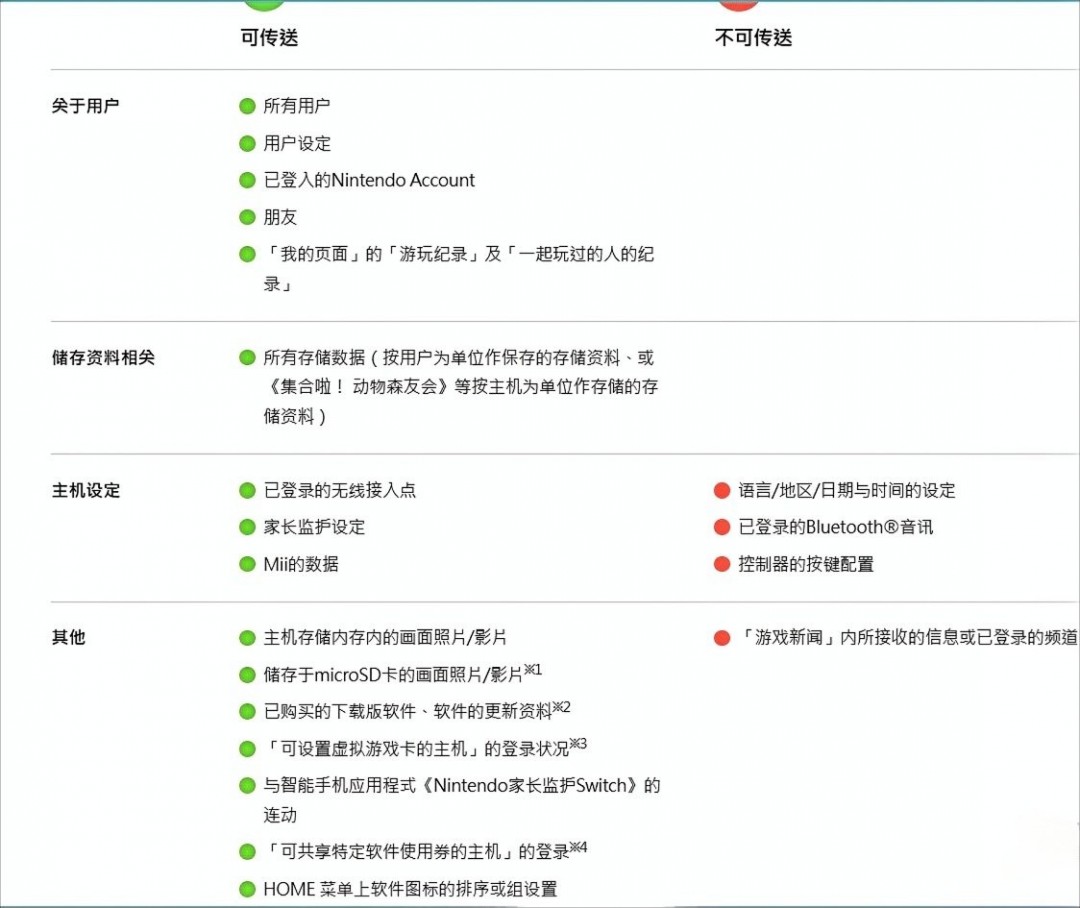The image size is (1080, 908).
Task: Open footnote ※4 after 软件使用券的主机 entry
Action: coord(578,848)
